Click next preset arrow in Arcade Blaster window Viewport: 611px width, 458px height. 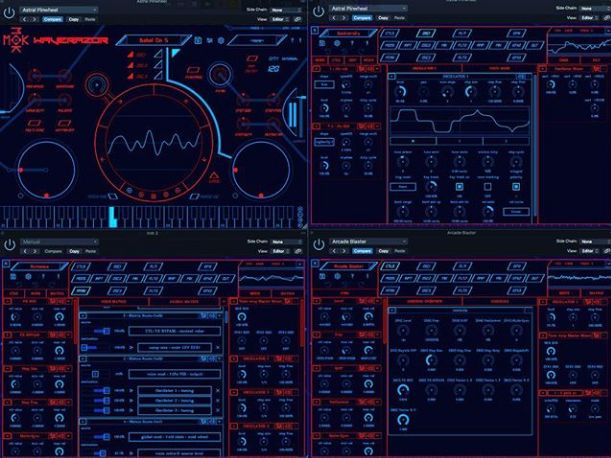click(x=342, y=250)
